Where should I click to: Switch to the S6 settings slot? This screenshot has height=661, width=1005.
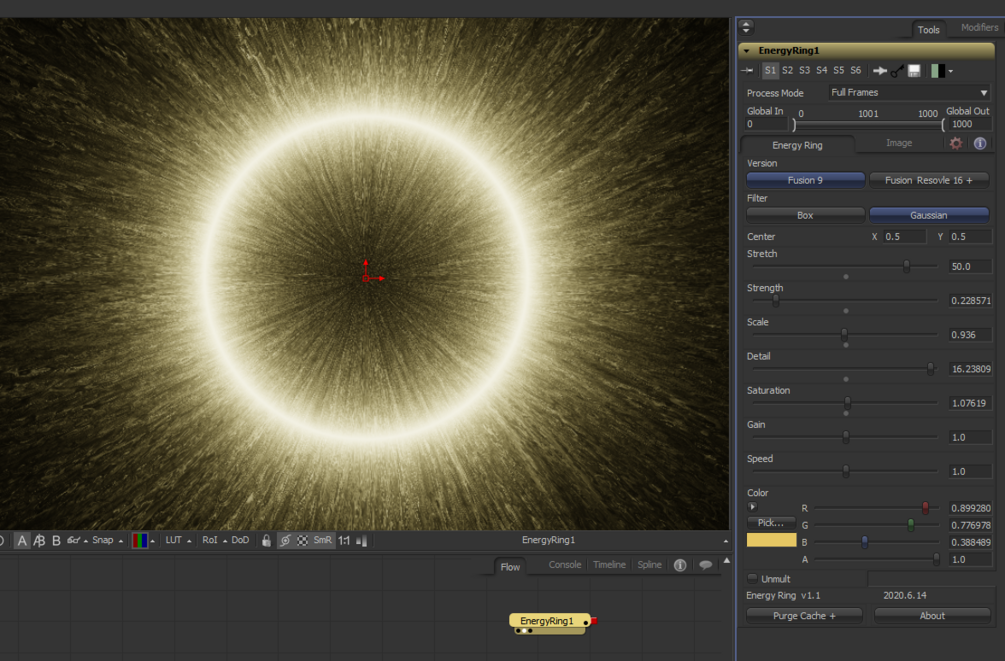pyautogui.click(x=856, y=71)
